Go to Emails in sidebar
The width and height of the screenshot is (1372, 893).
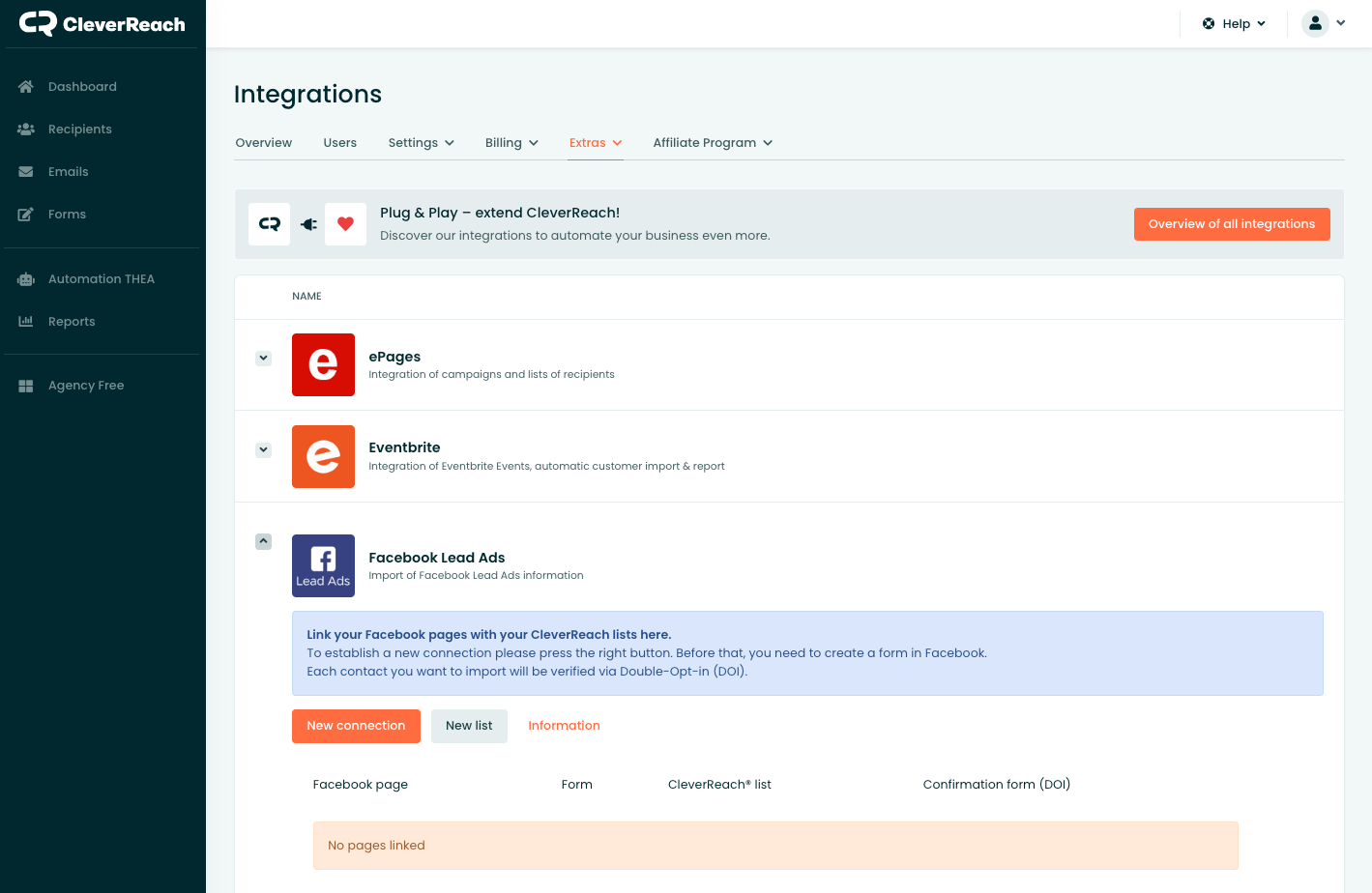[68, 172]
